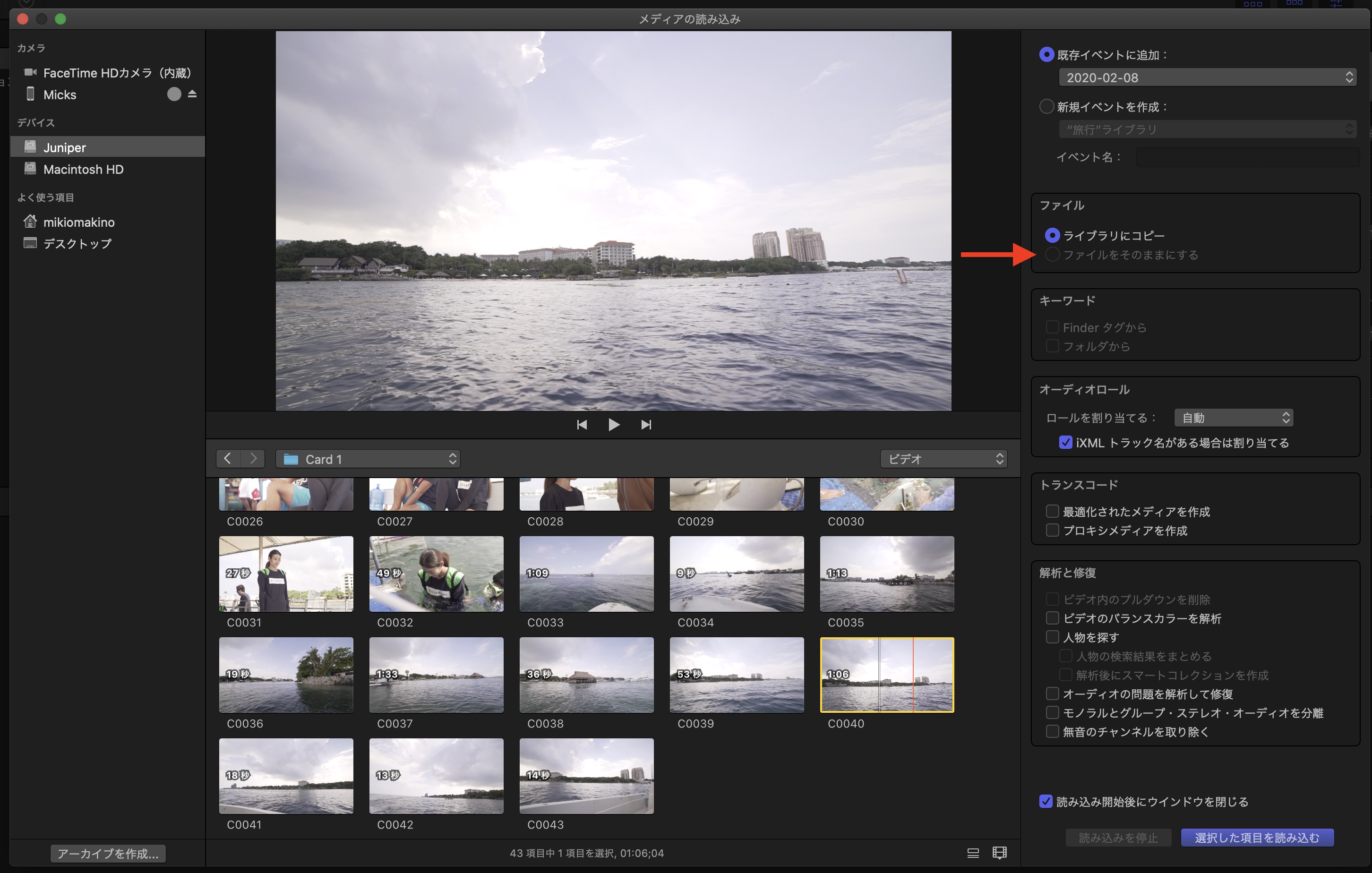Open the Card 1 folder dropdown
The width and height of the screenshot is (1372, 873).
click(368, 459)
